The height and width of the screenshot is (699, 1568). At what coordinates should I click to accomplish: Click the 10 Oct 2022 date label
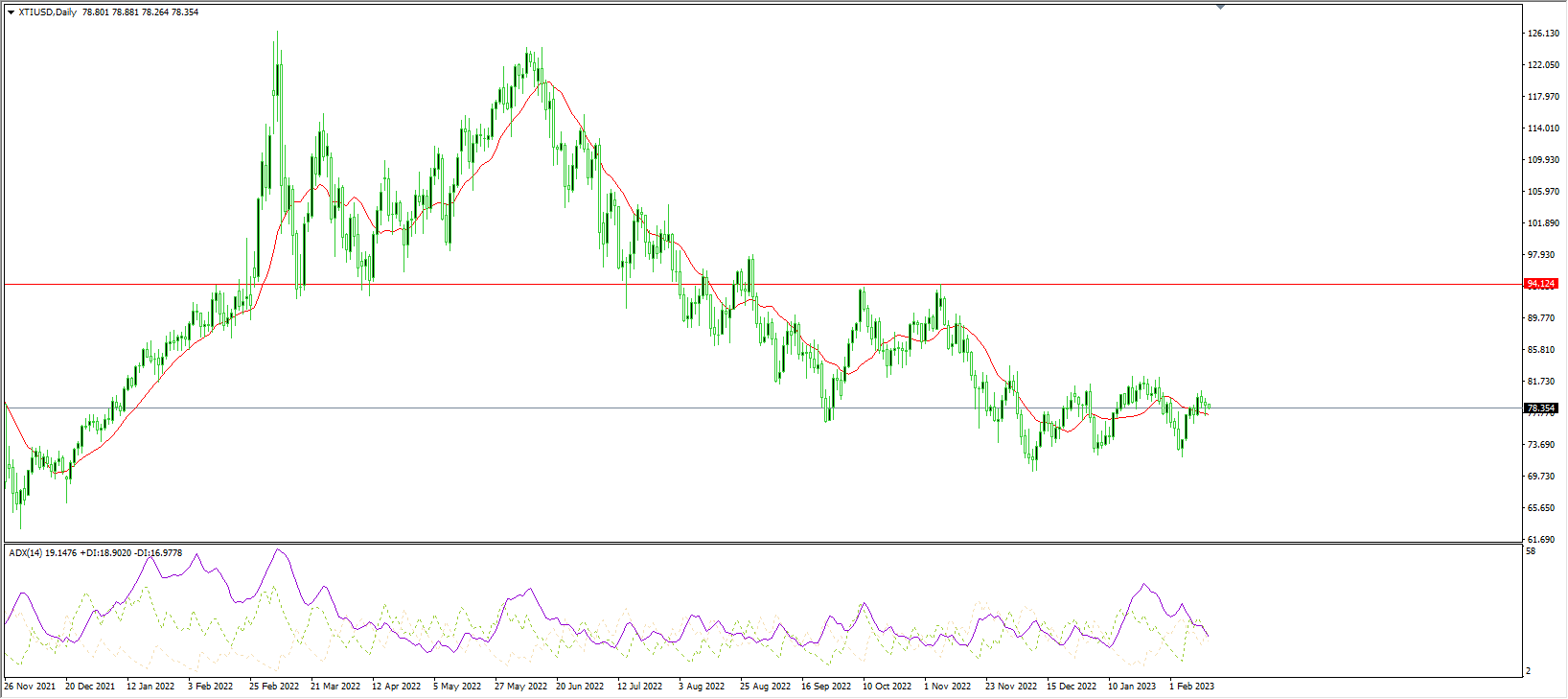click(x=888, y=687)
